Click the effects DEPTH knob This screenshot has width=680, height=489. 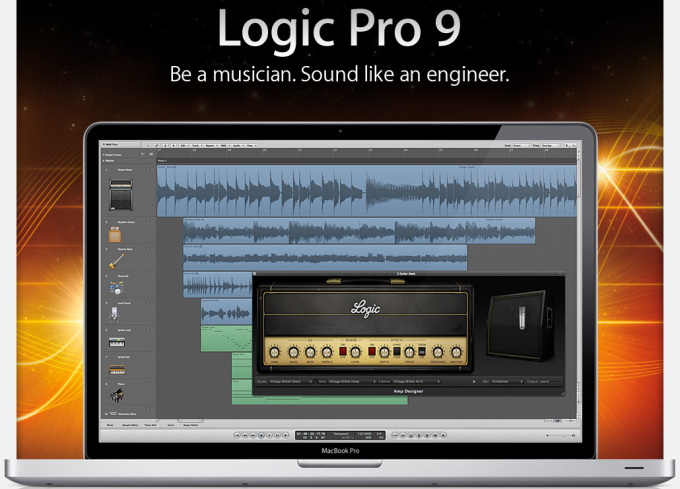[x=384, y=352]
